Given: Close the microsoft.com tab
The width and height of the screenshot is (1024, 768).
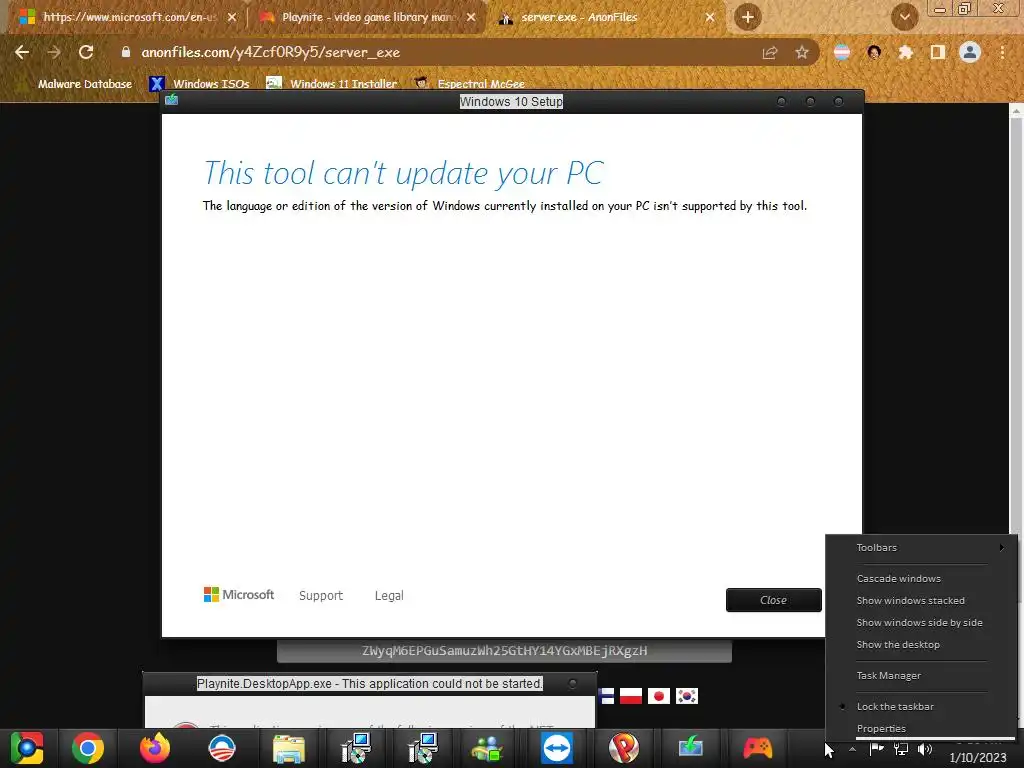Looking at the screenshot, I should pyautogui.click(x=232, y=18).
